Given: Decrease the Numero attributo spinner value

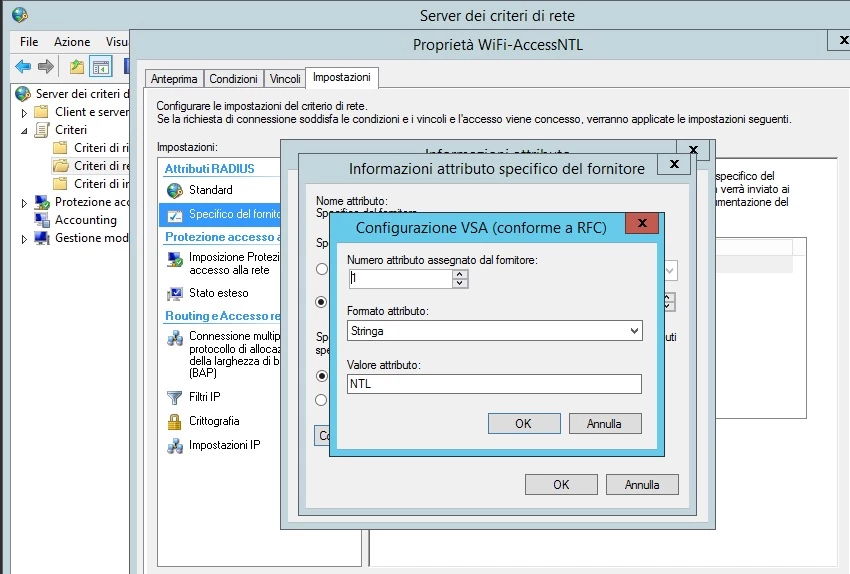Looking at the screenshot, I should pyautogui.click(x=460, y=283).
